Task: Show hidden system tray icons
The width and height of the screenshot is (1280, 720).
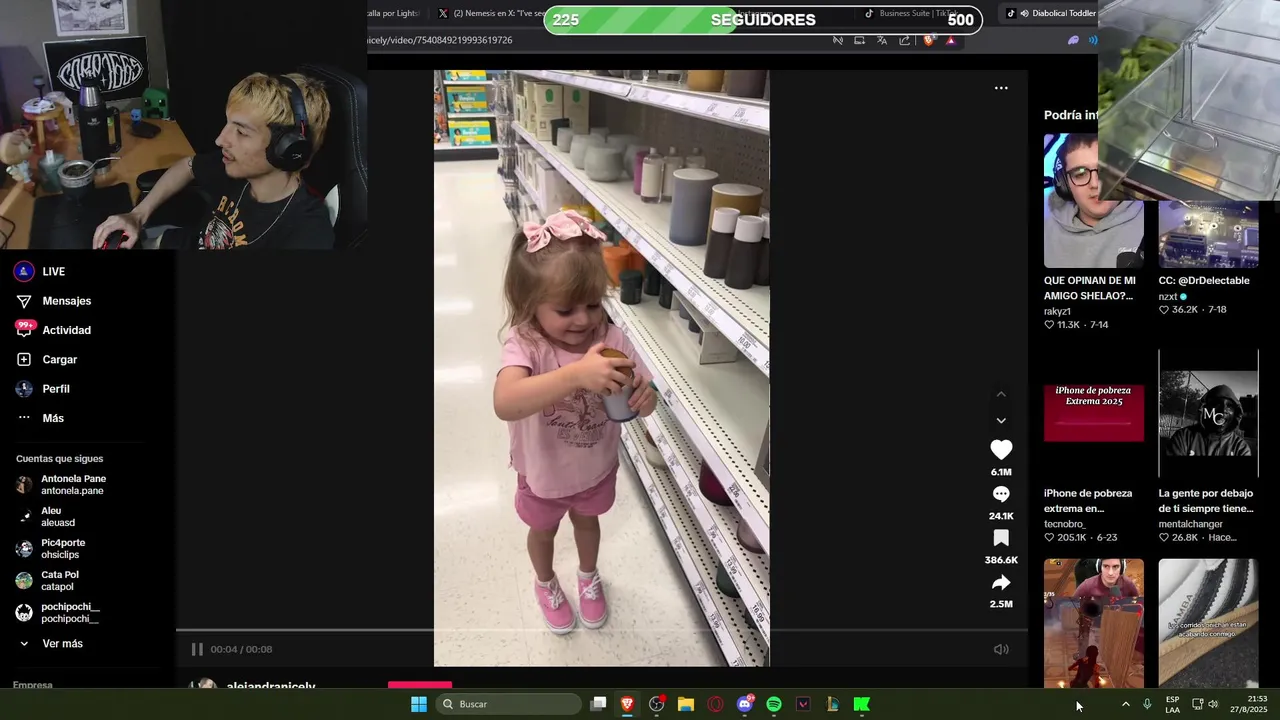Action: click(1125, 704)
